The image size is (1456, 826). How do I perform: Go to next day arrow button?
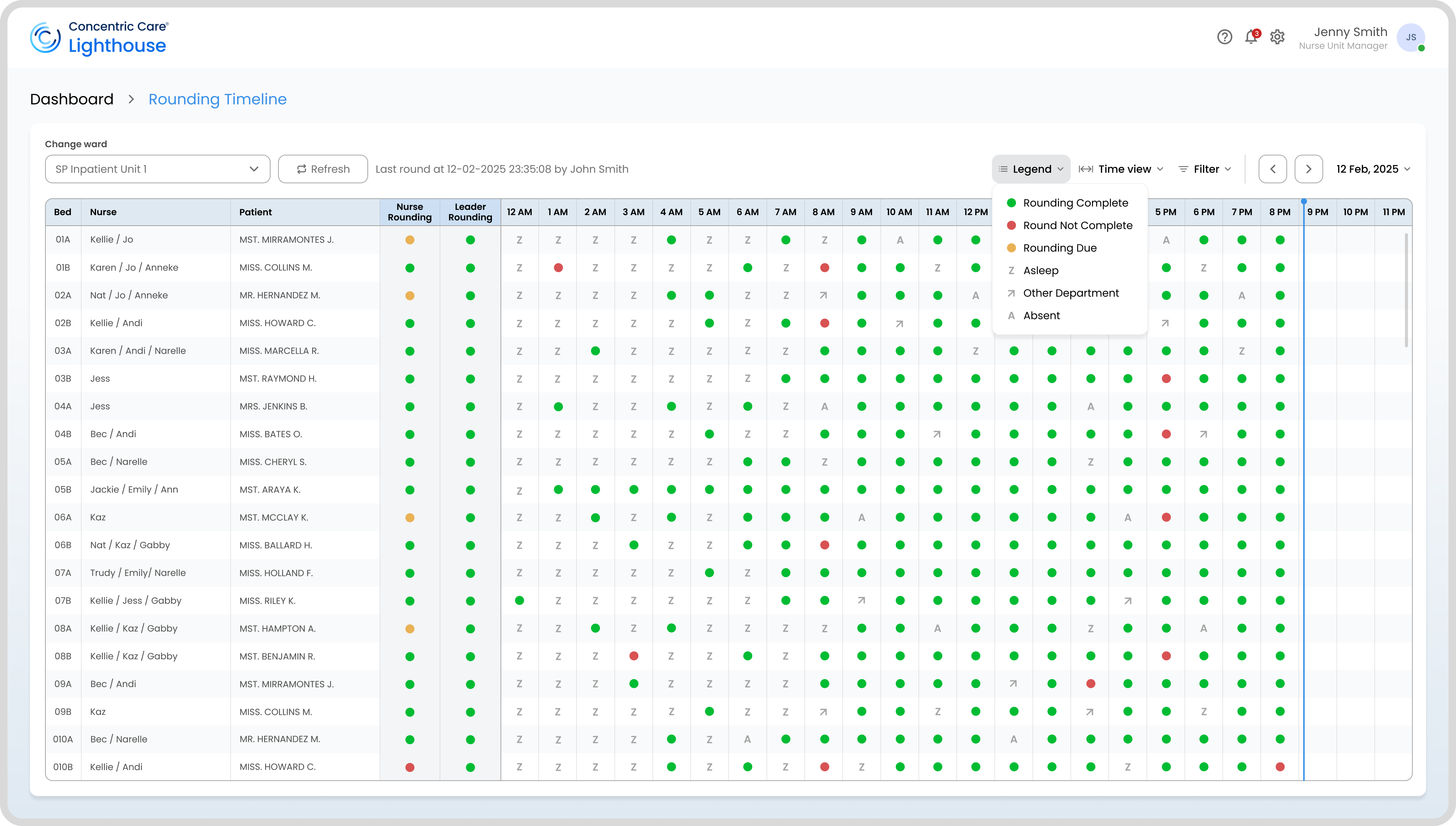click(1309, 169)
